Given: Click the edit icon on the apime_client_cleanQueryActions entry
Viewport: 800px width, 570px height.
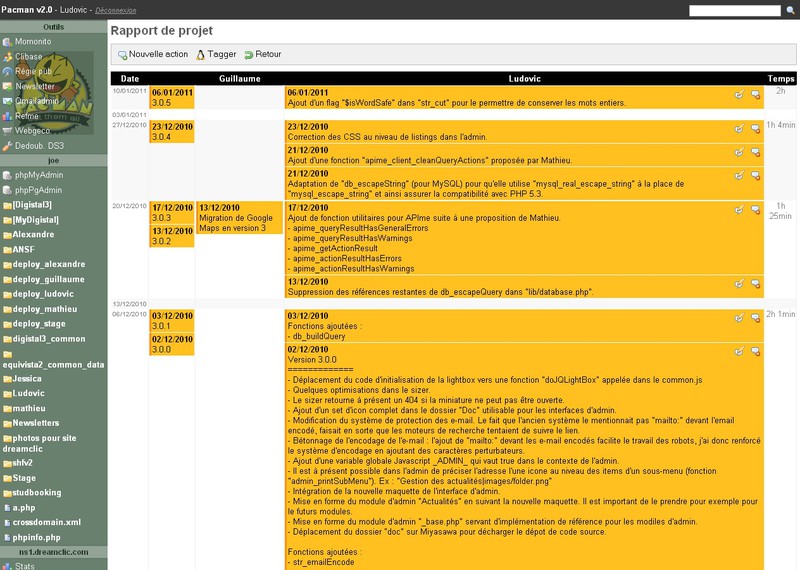Looking at the screenshot, I should click(x=739, y=152).
